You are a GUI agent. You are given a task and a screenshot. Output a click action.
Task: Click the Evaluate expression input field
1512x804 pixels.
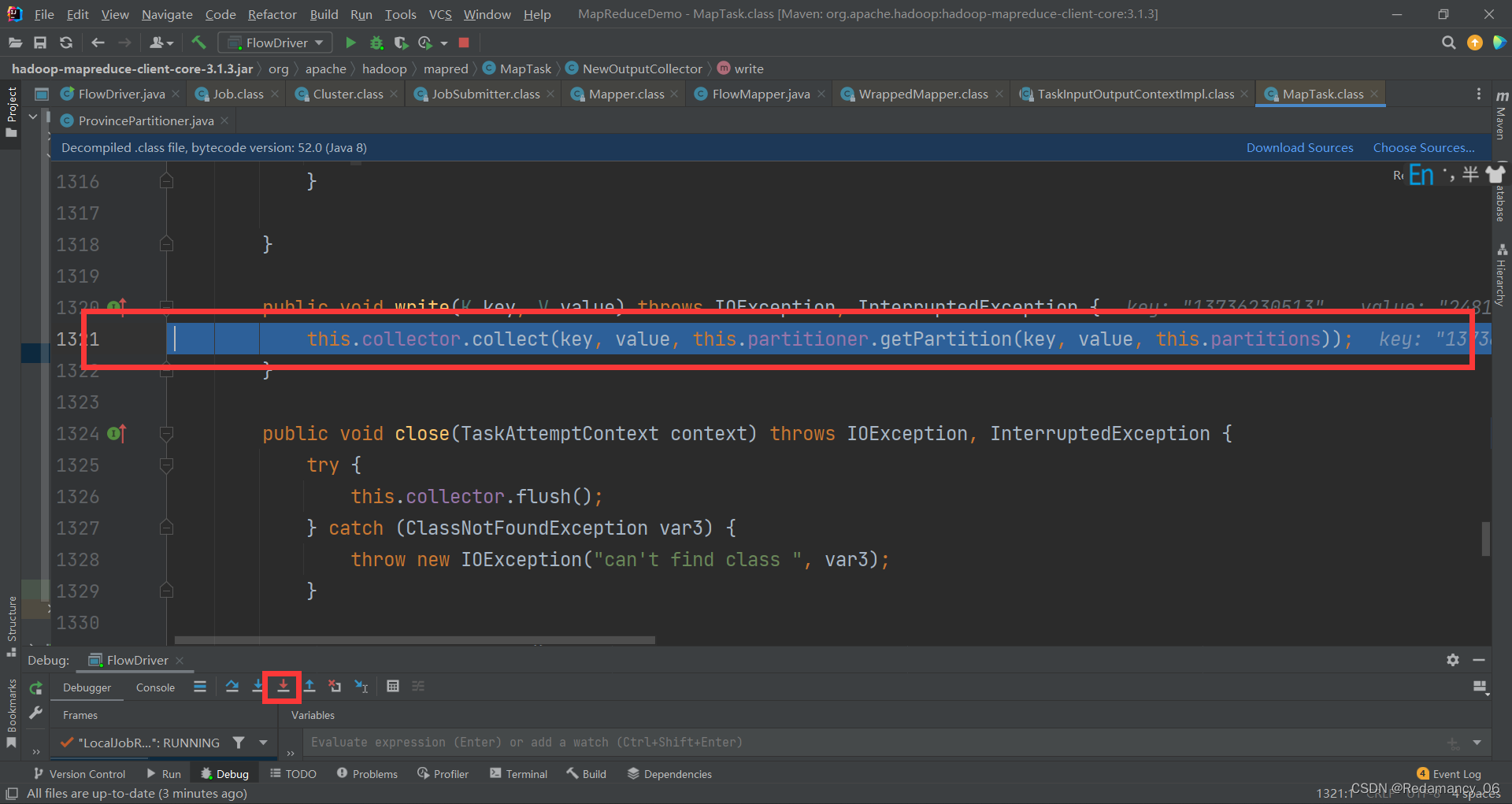click(874, 743)
